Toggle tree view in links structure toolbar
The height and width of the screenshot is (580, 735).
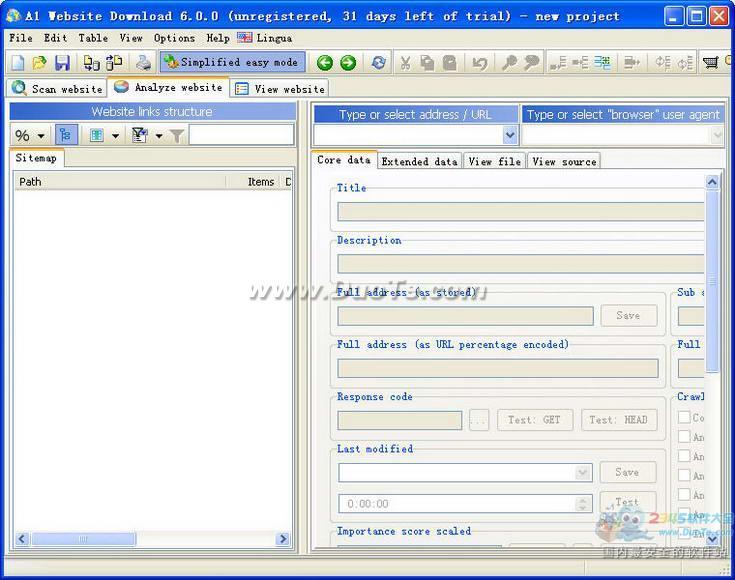pos(66,136)
